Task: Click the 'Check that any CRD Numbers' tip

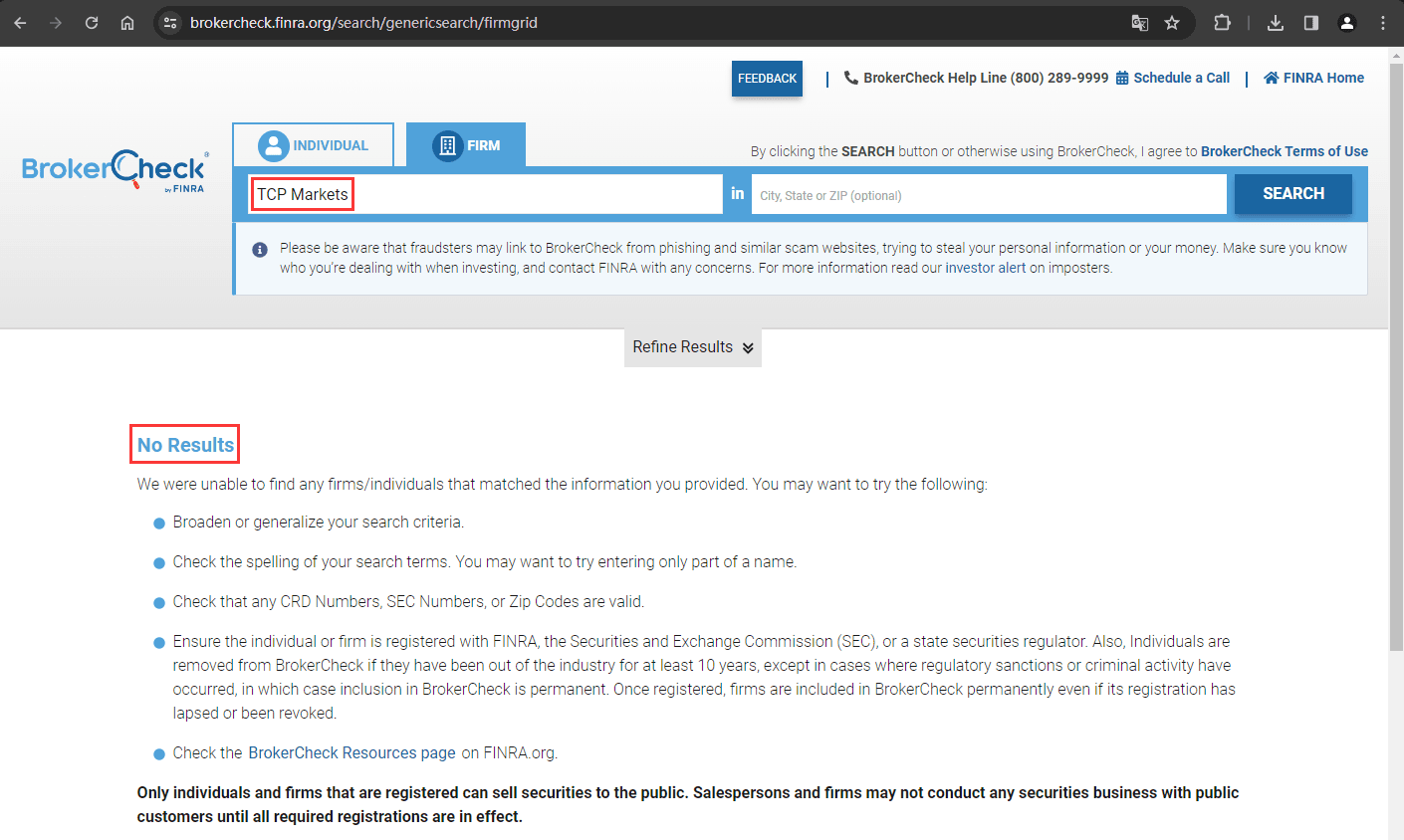Action: pyautogui.click(x=408, y=602)
